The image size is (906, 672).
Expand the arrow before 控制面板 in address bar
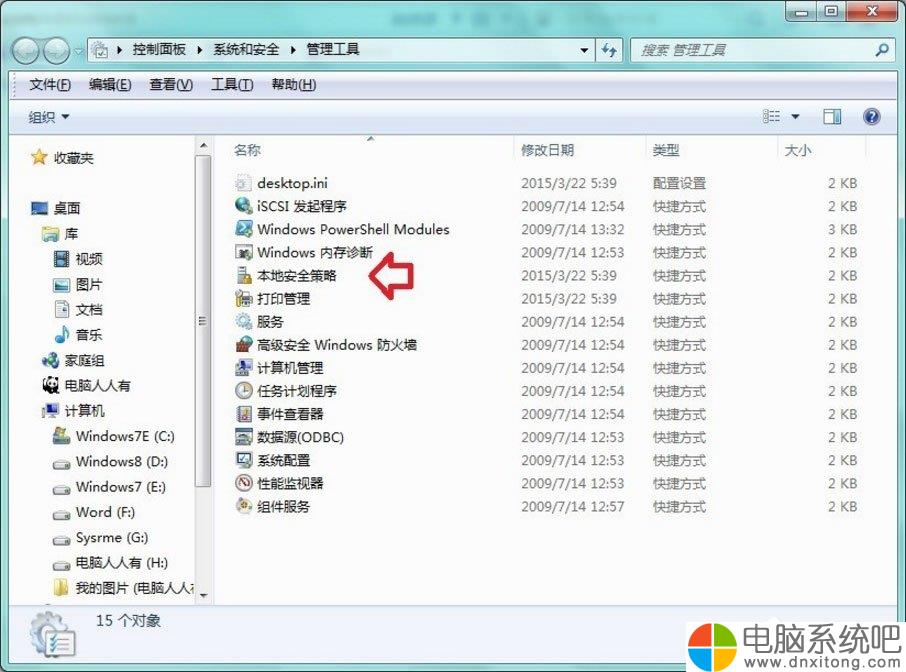tap(119, 50)
